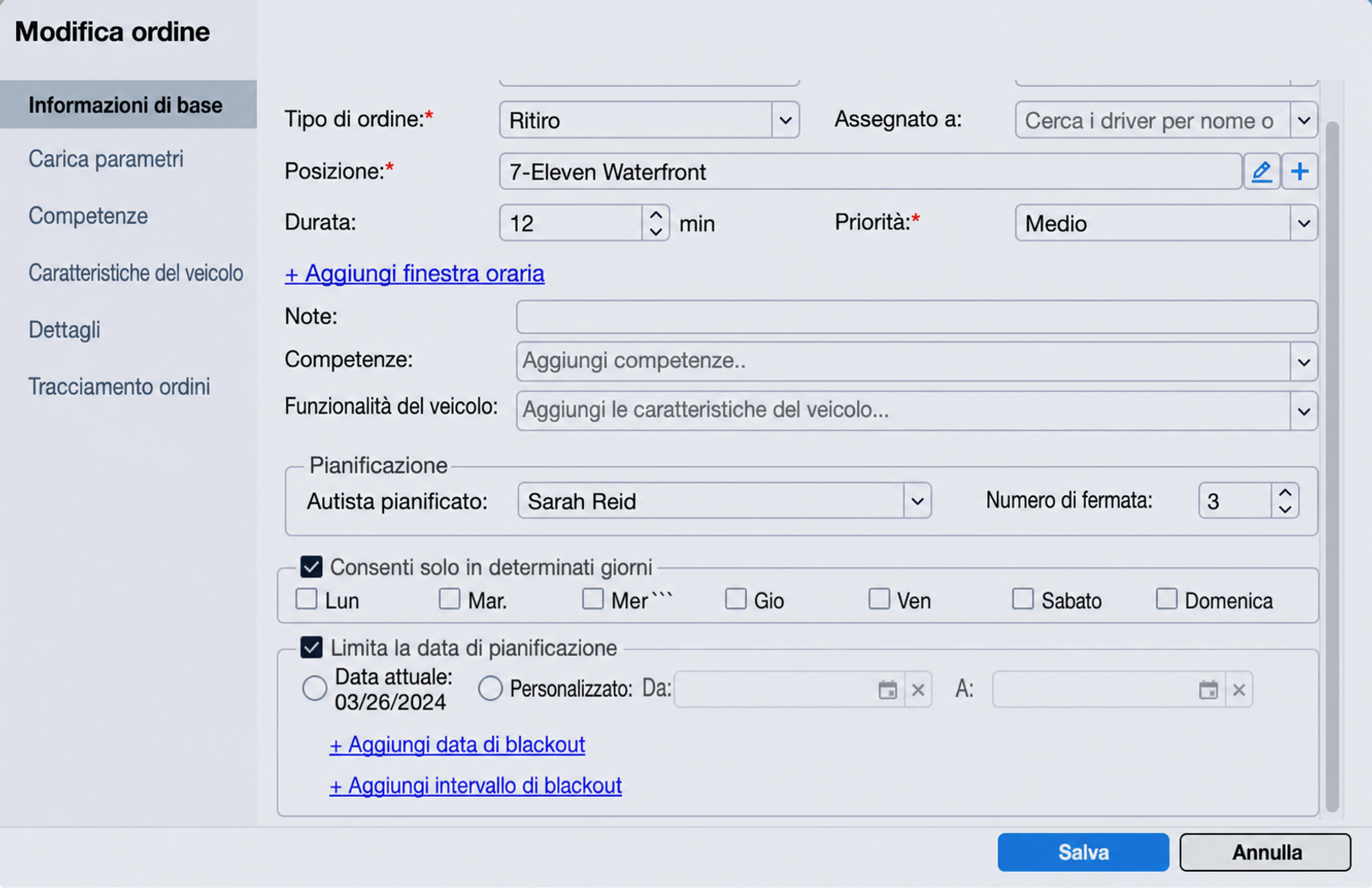Click the Cerca i driver search field
Screen dimensions: 1372x888
tap(1152, 120)
